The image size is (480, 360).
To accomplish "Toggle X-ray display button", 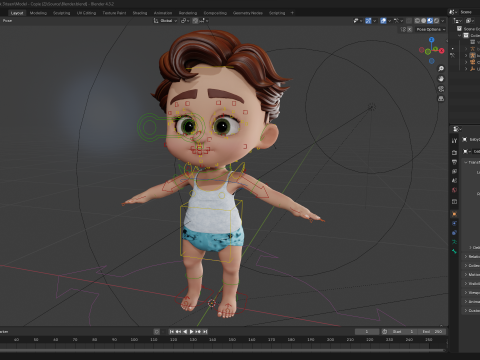I will (409, 21).
